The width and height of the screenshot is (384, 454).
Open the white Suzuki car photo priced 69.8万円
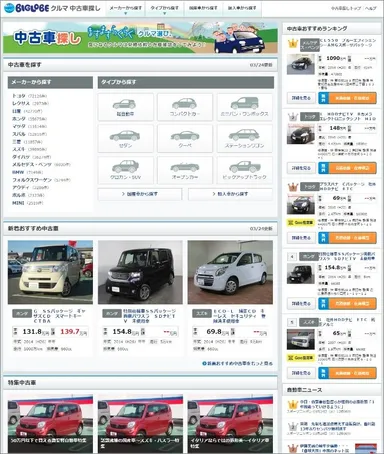click(x=230, y=272)
